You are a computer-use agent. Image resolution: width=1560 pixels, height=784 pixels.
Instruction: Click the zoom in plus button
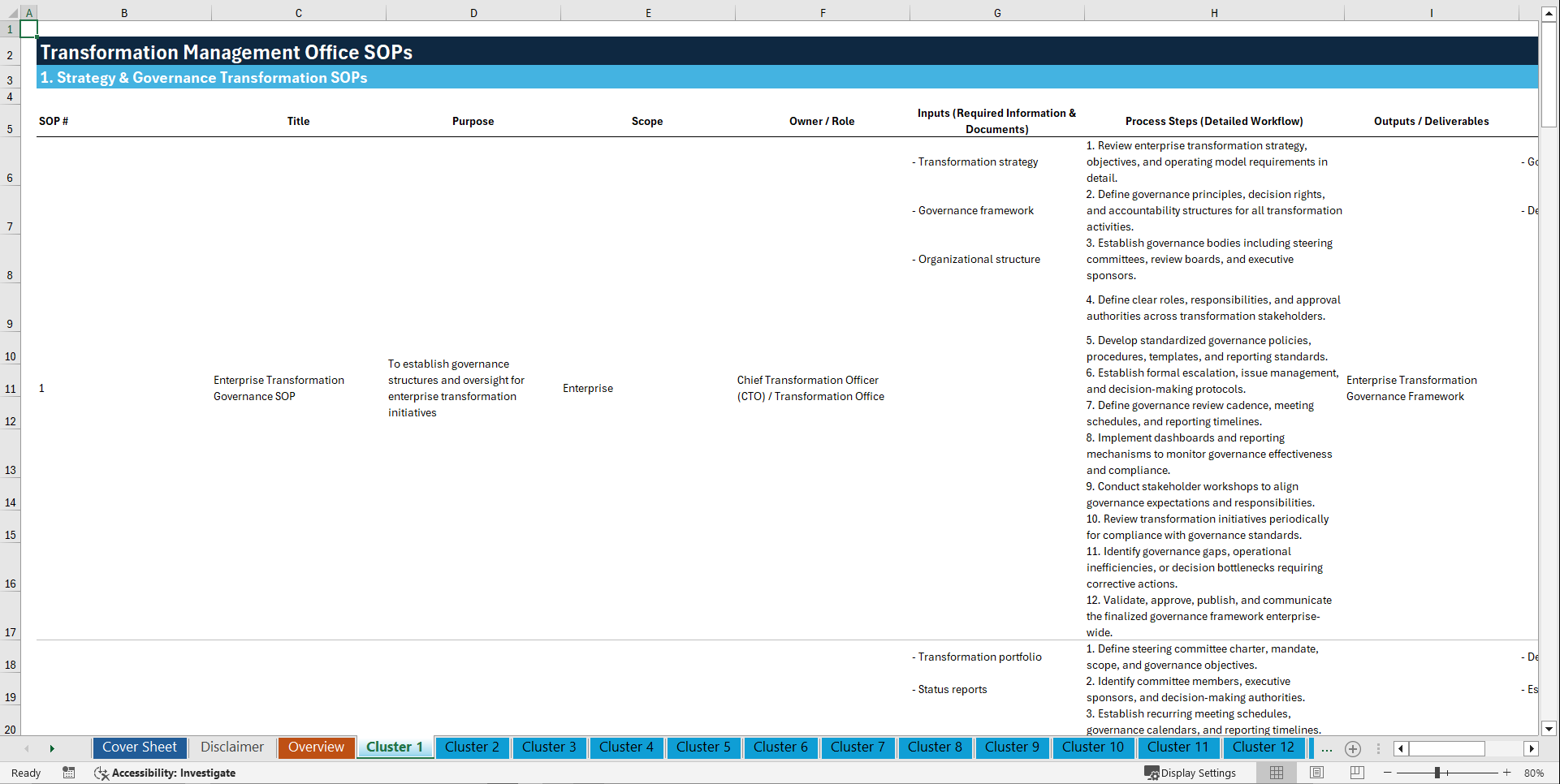(1507, 773)
